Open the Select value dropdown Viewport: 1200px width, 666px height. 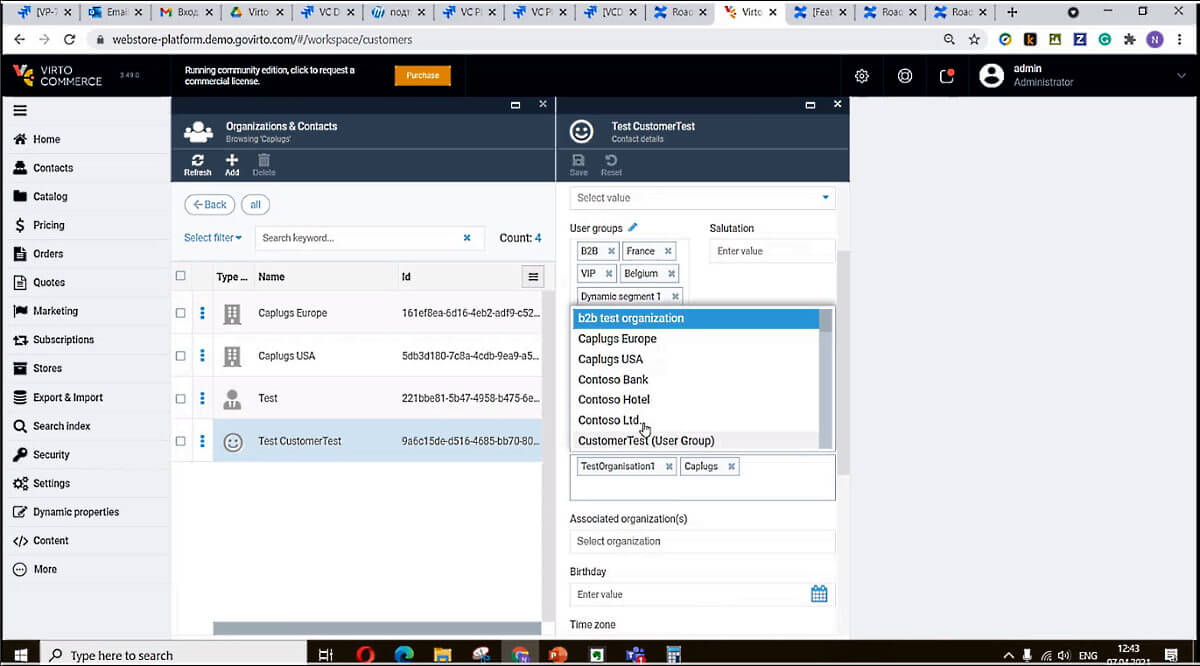coord(701,198)
